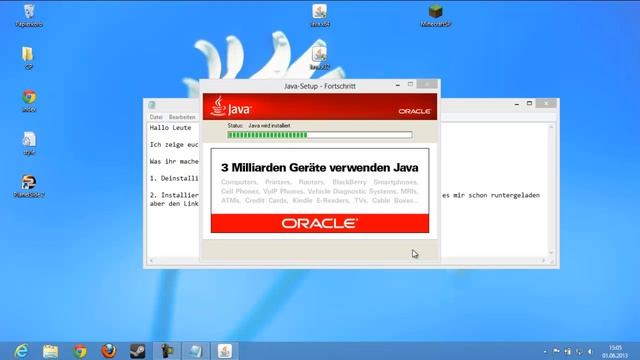Click 'es mir schon runtergeladen' text in Notepad

click(491, 196)
